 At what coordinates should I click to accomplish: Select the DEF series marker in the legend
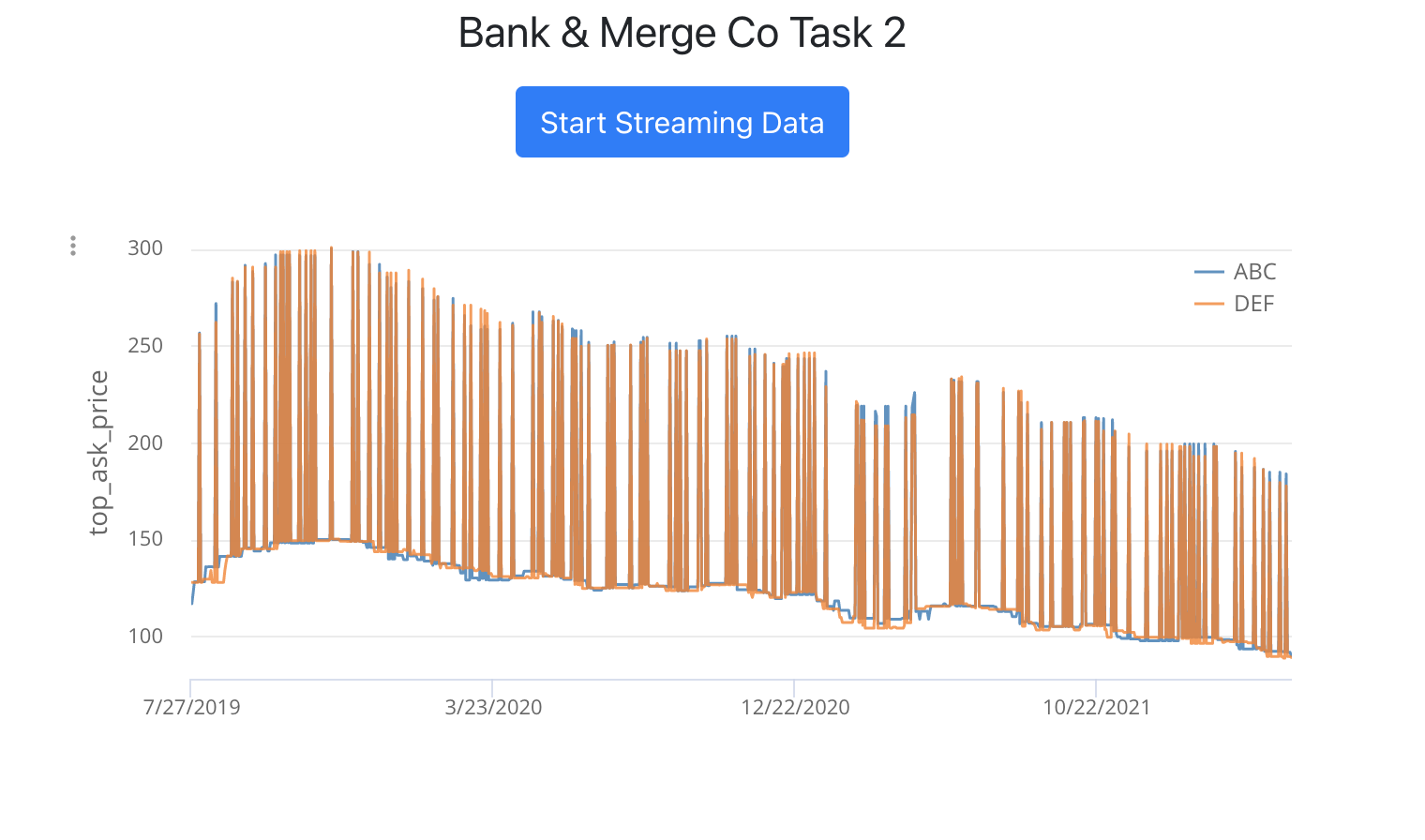[x=1208, y=304]
